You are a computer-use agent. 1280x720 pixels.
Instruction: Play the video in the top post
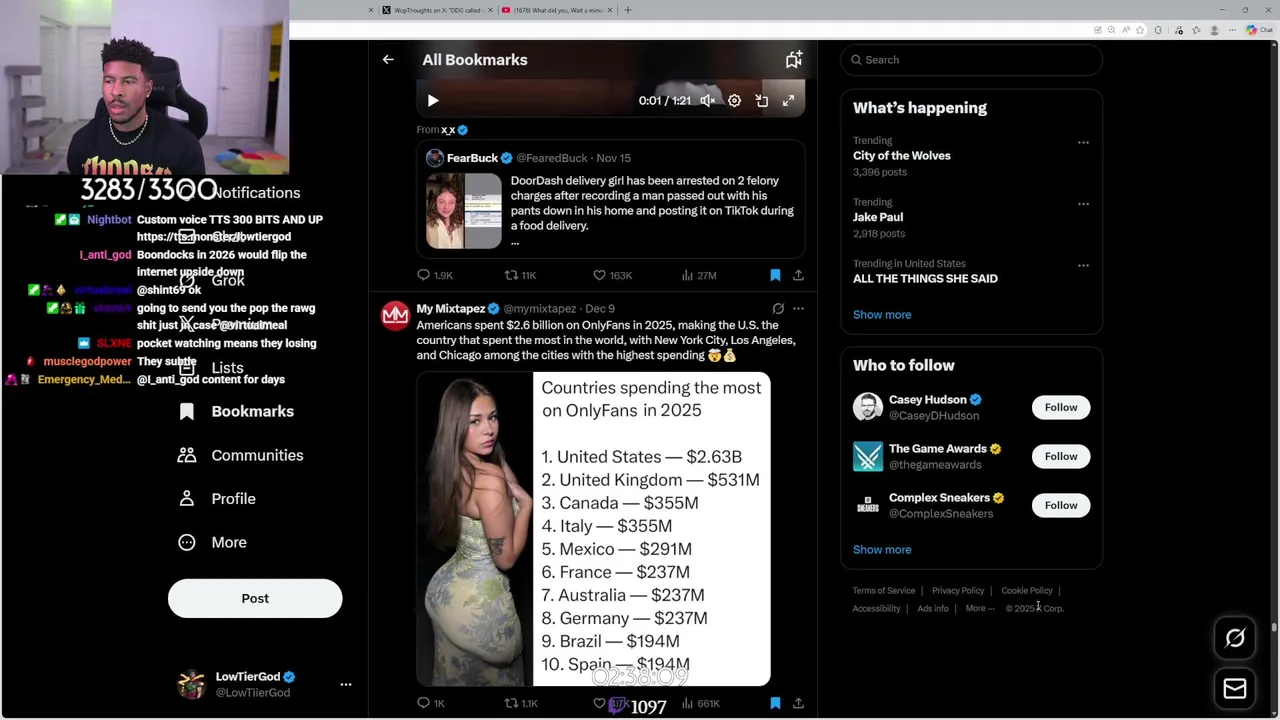[x=433, y=101]
